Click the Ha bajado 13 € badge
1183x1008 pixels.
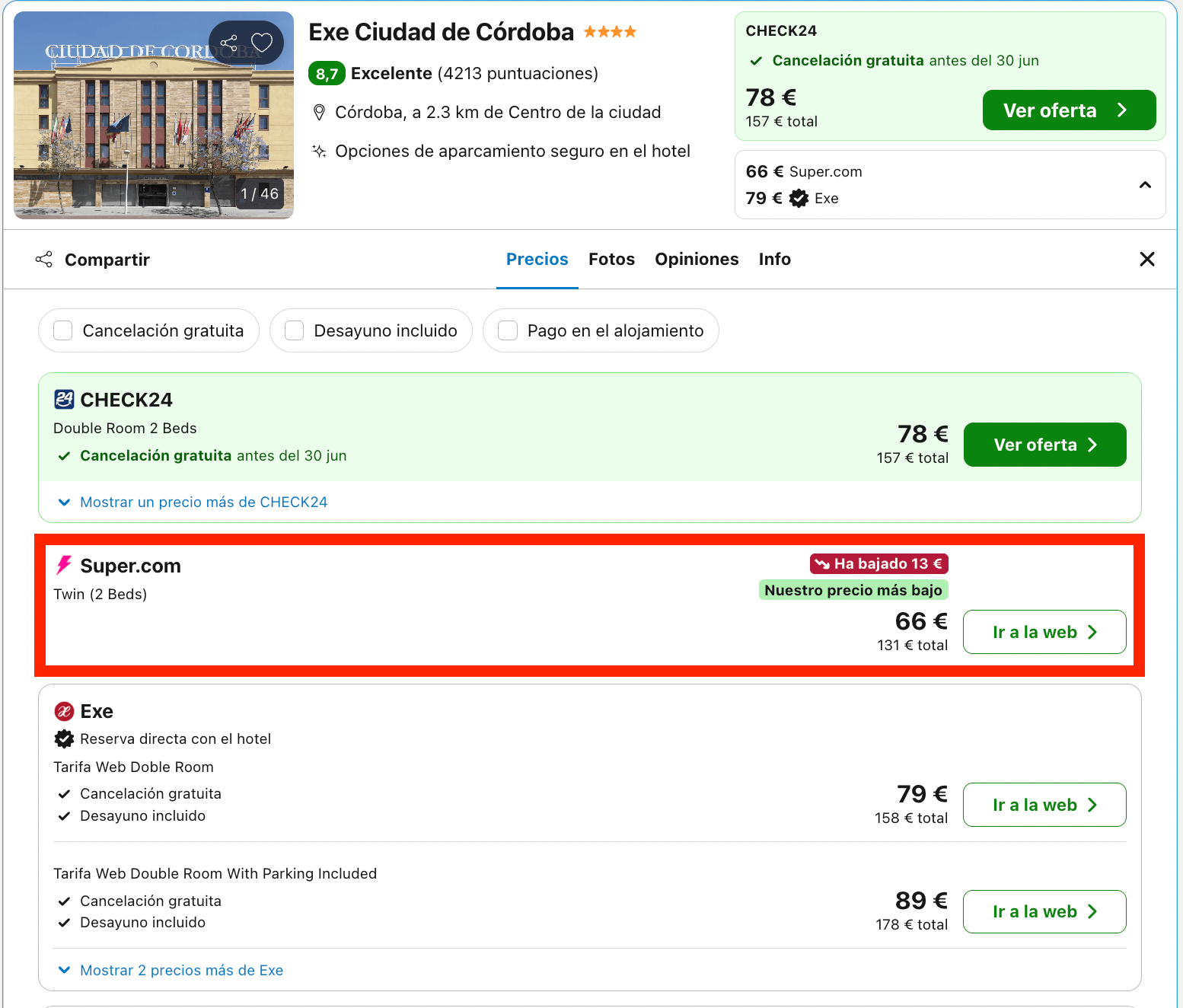[879, 564]
